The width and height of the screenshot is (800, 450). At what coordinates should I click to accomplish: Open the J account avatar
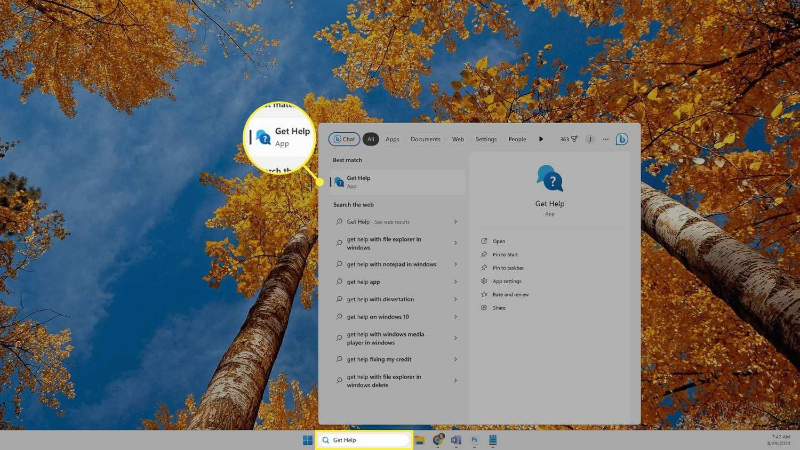point(590,139)
